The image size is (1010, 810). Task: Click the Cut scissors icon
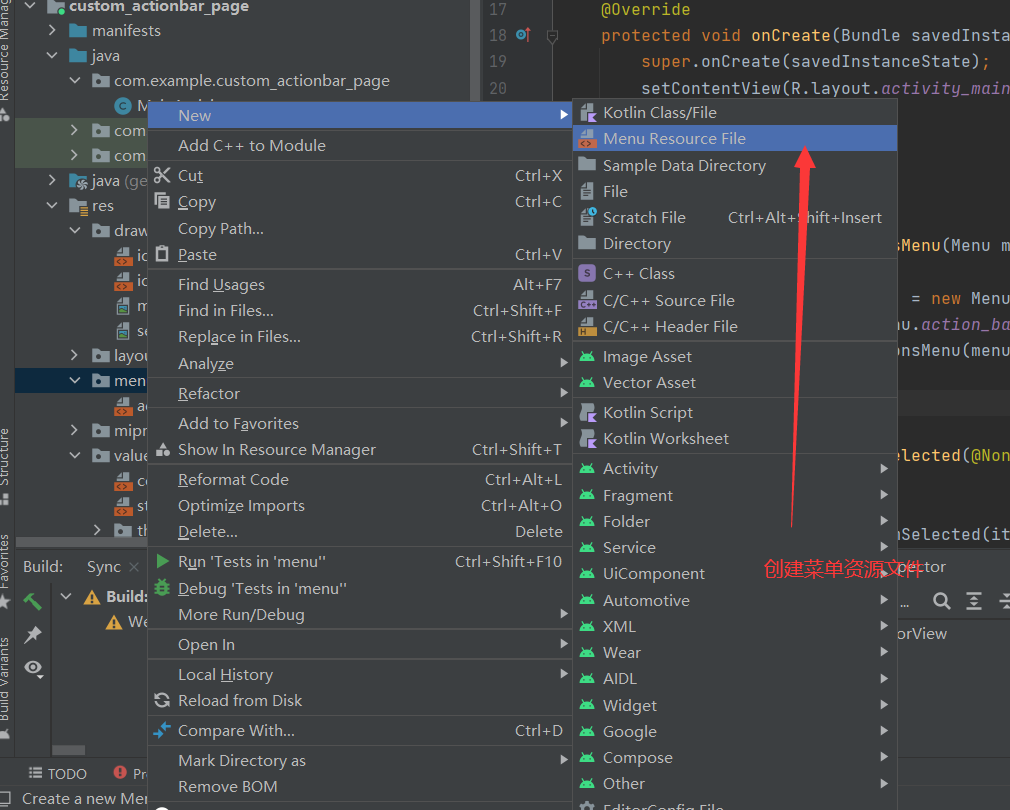click(x=162, y=175)
